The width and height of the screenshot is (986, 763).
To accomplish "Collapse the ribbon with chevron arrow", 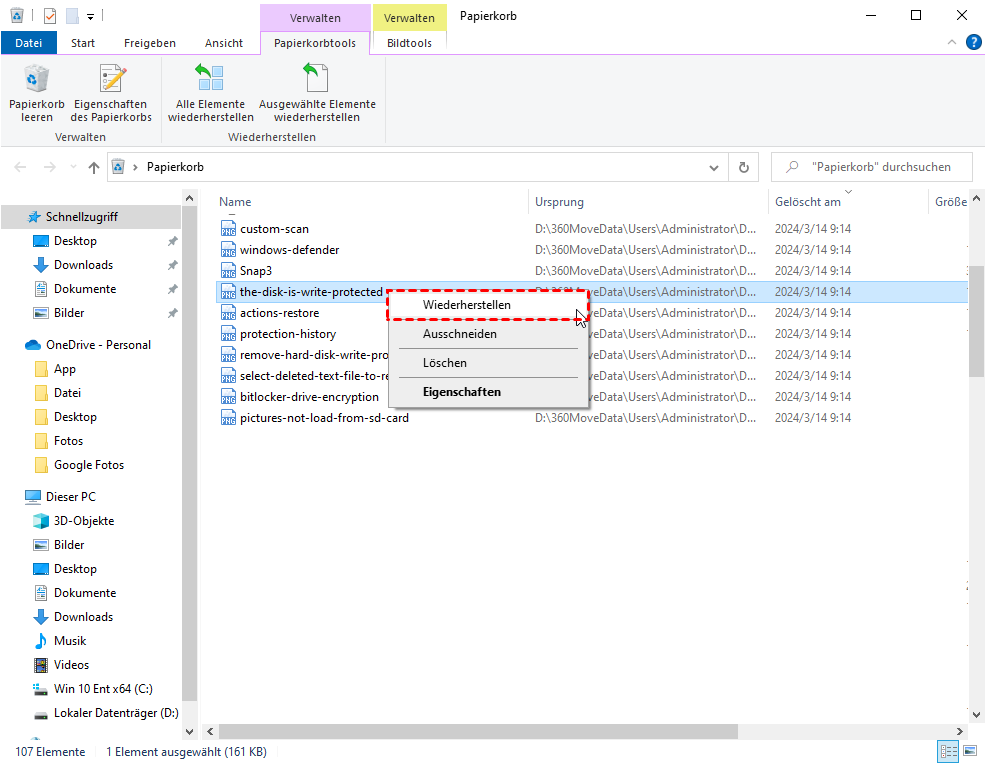I will click(x=951, y=42).
